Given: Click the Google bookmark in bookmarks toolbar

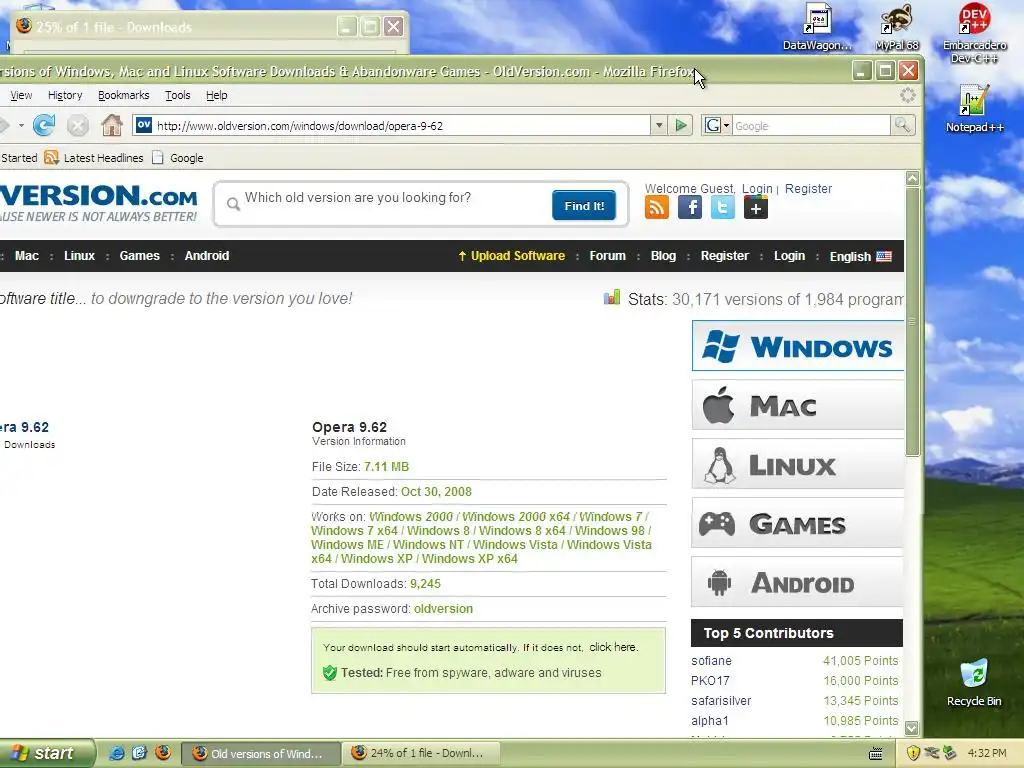Looking at the screenshot, I should point(178,158).
